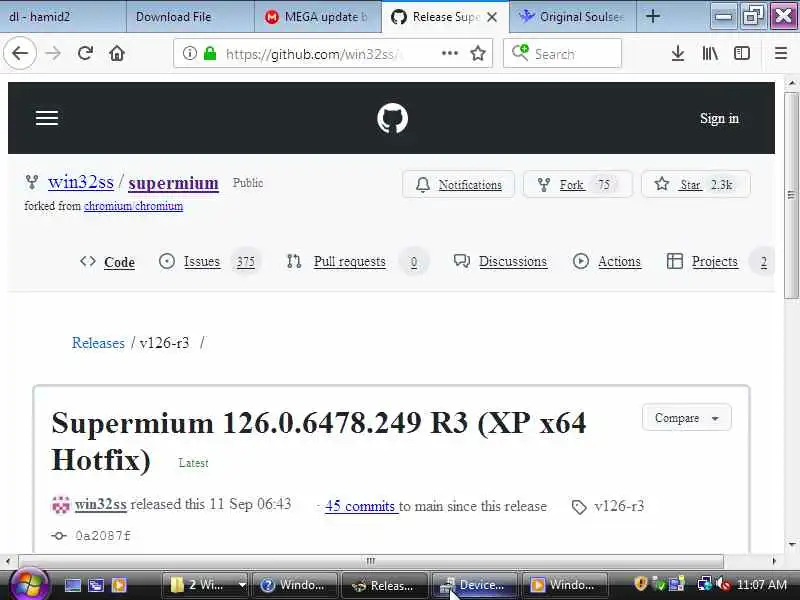
Task: Follow the chromium/chromium fork source link
Action: pos(133,206)
